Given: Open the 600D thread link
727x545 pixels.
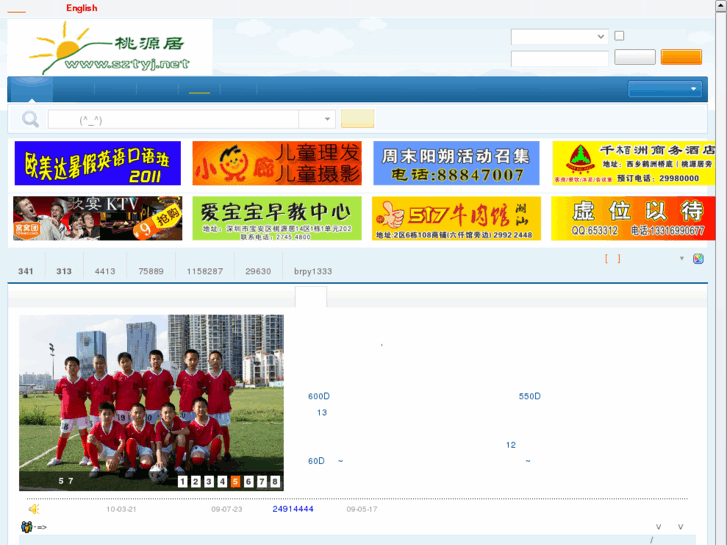Looking at the screenshot, I should [319, 396].
